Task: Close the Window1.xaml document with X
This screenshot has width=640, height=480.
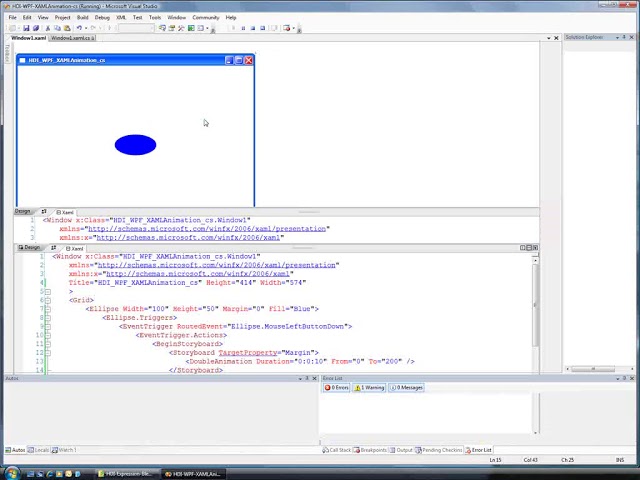Action: (556, 38)
